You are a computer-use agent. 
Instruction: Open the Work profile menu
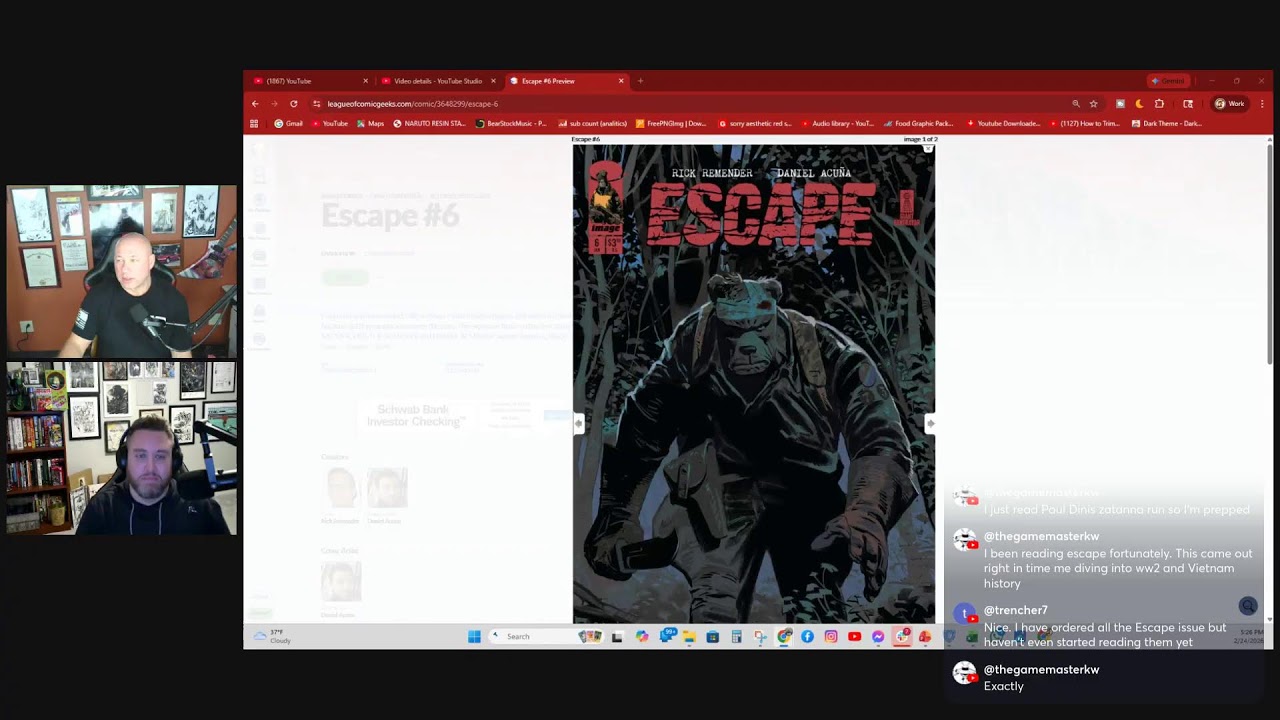1229,104
